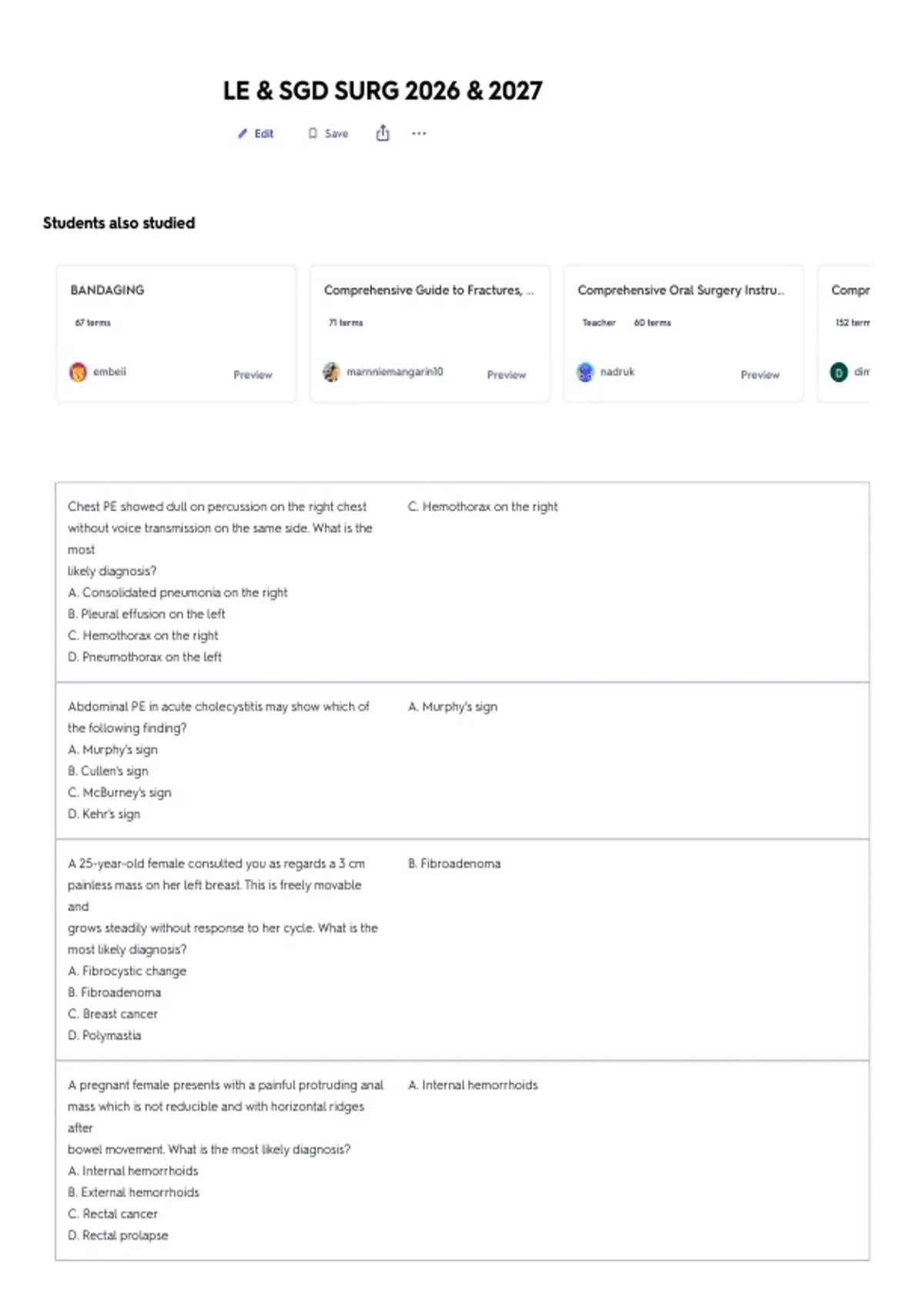Click the username nadruk

click(618, 372)
